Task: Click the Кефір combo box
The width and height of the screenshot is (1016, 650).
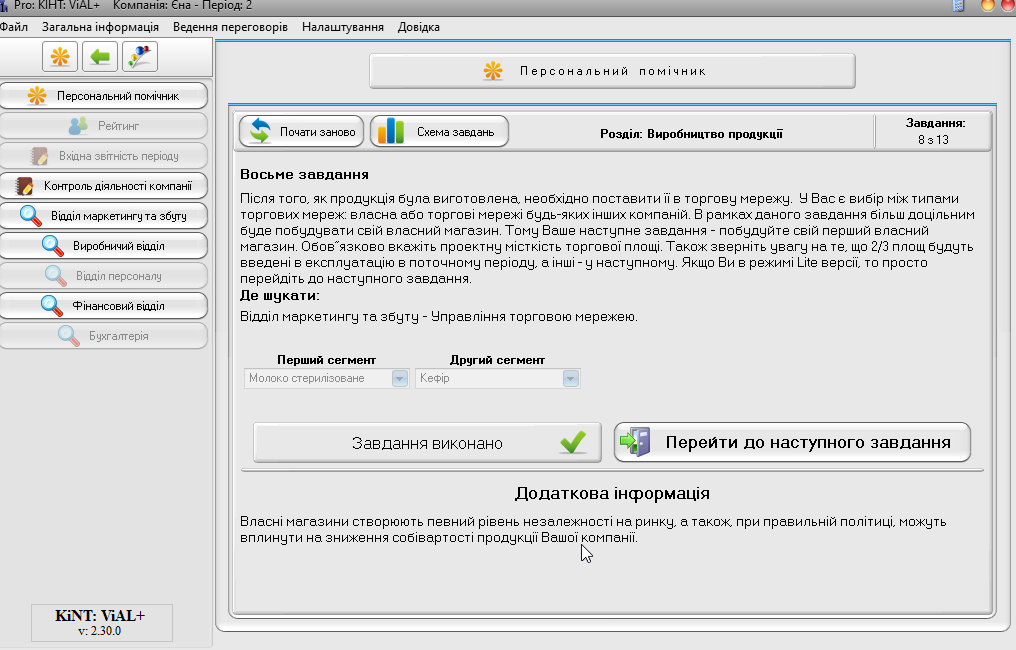Action: [497, 378]
